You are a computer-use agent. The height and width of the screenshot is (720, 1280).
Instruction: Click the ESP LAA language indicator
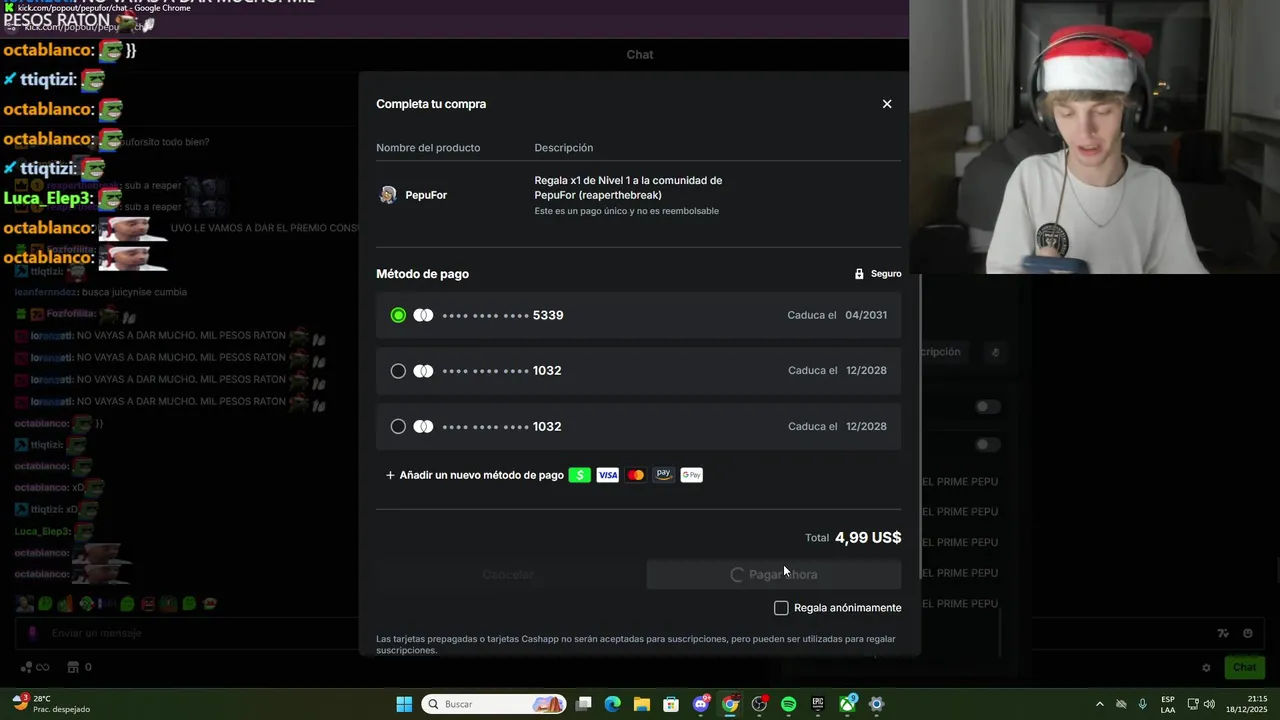[x=1168, y=704]
